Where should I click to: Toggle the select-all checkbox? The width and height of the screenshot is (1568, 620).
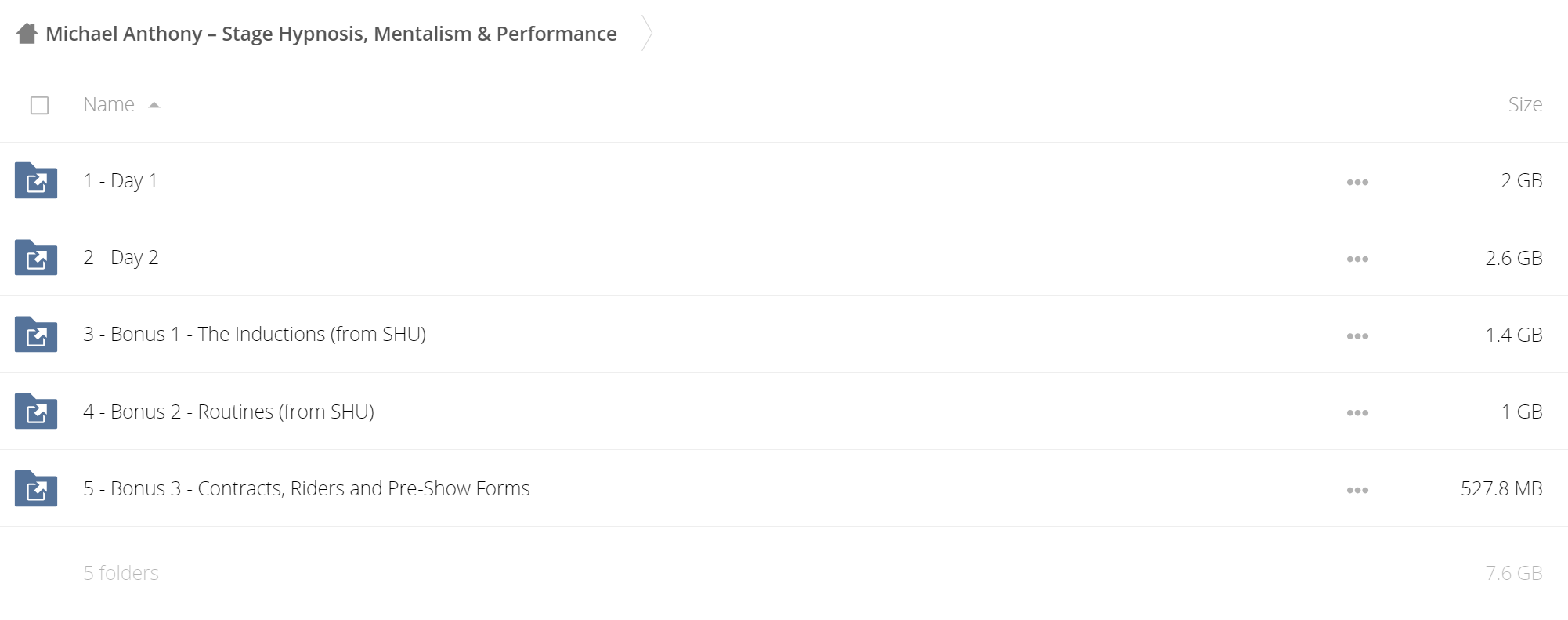tap(39, 105)
